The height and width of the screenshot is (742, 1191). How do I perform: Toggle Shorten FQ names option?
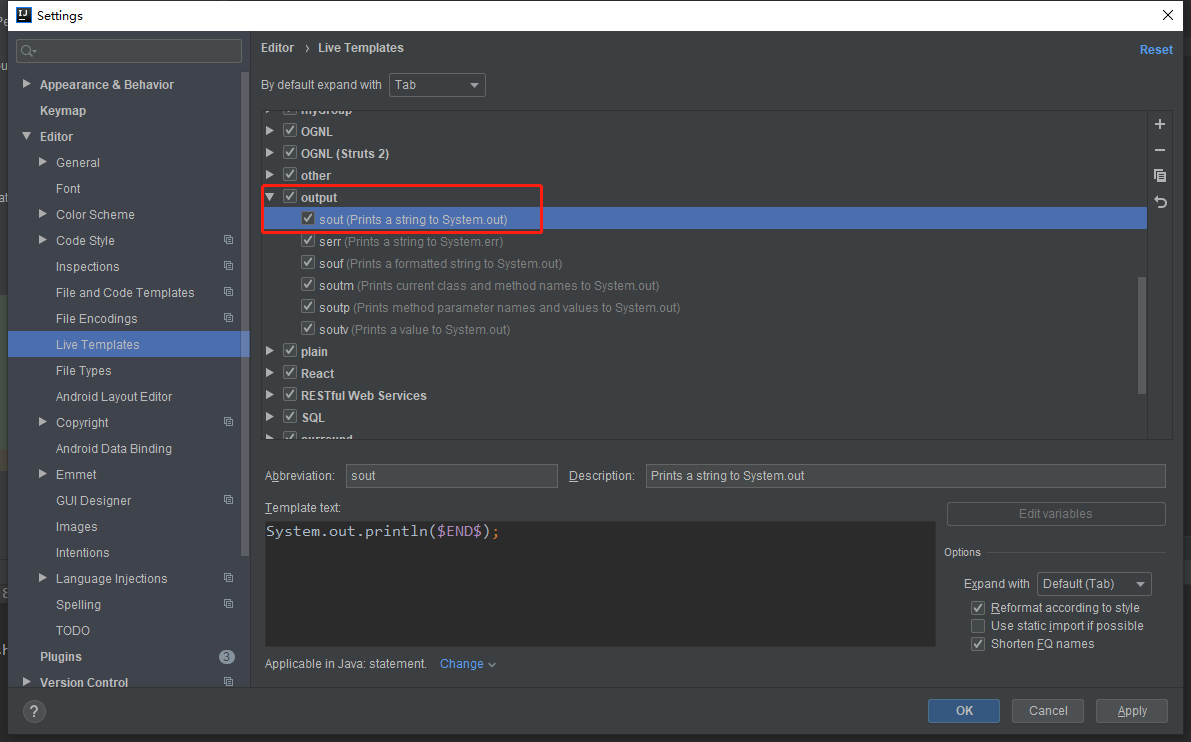pyautogui.click(x=978, y=644)
